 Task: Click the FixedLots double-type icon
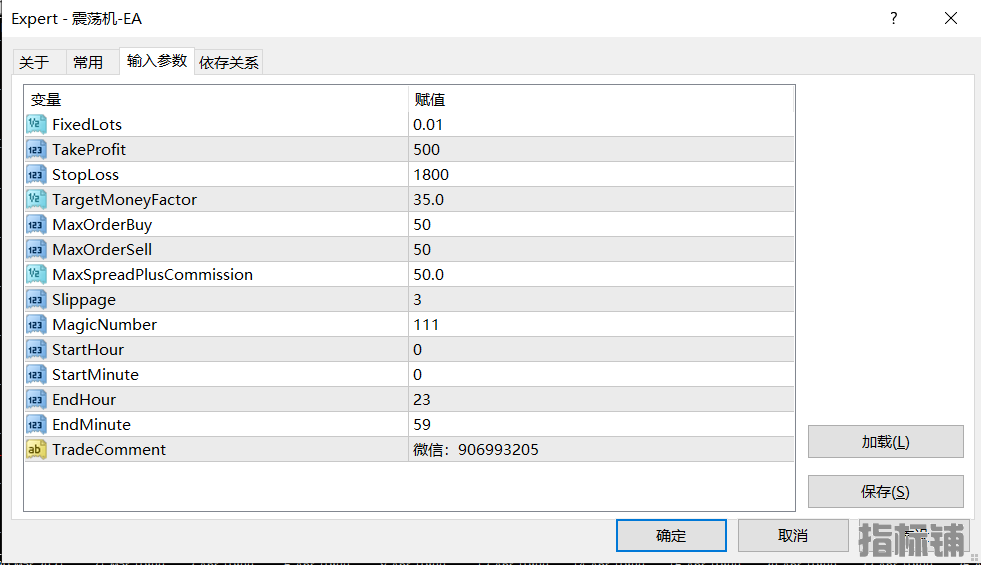coord(36,124)
